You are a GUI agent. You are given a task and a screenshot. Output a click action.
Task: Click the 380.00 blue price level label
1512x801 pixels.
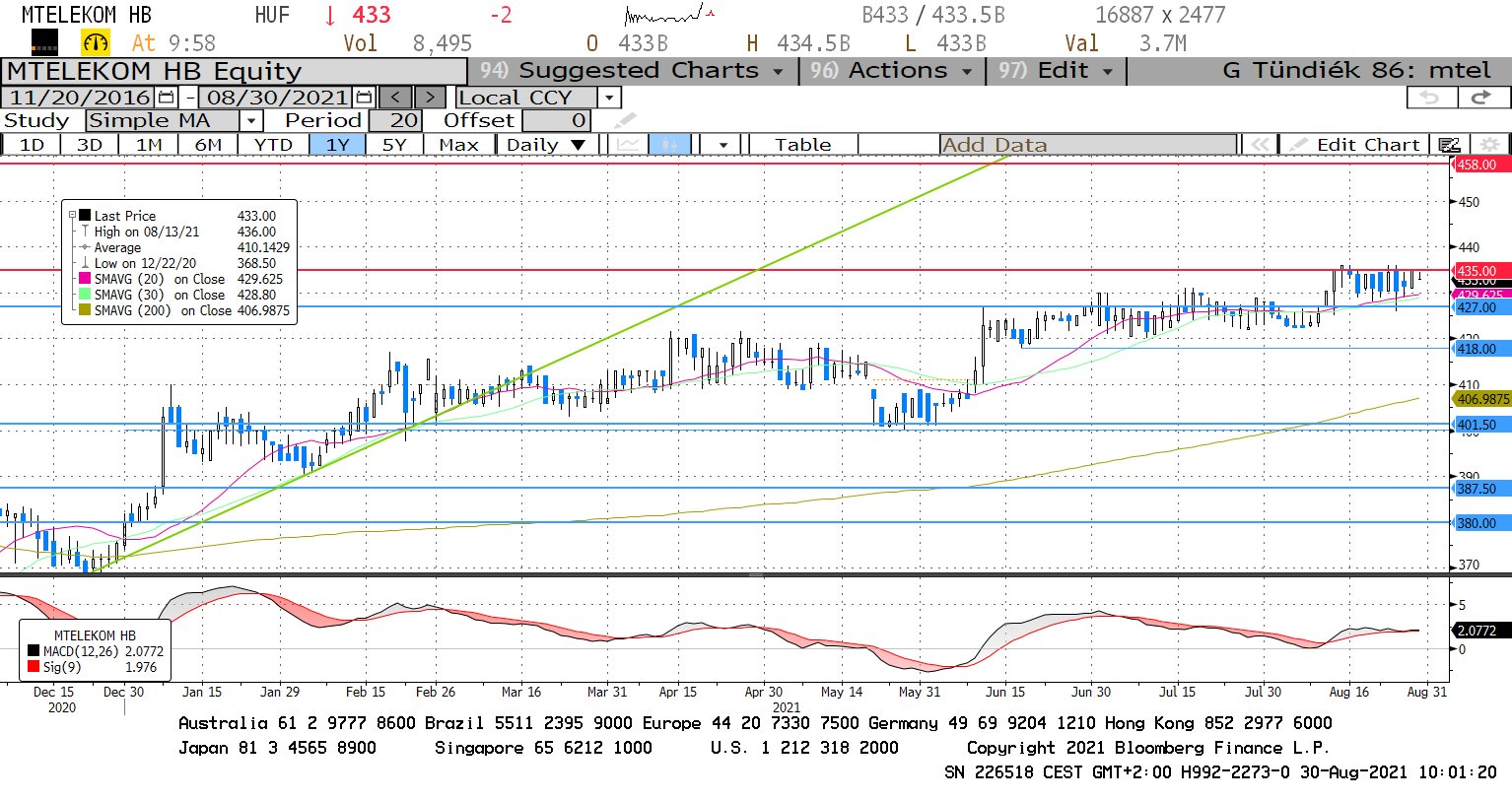pyautogui.click(x=1482, y=523)
